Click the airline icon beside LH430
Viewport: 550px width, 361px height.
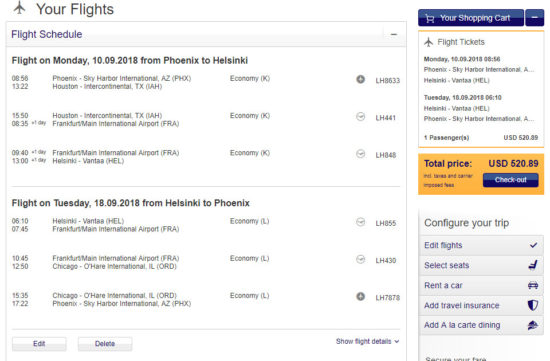click(x=360, y=259)
